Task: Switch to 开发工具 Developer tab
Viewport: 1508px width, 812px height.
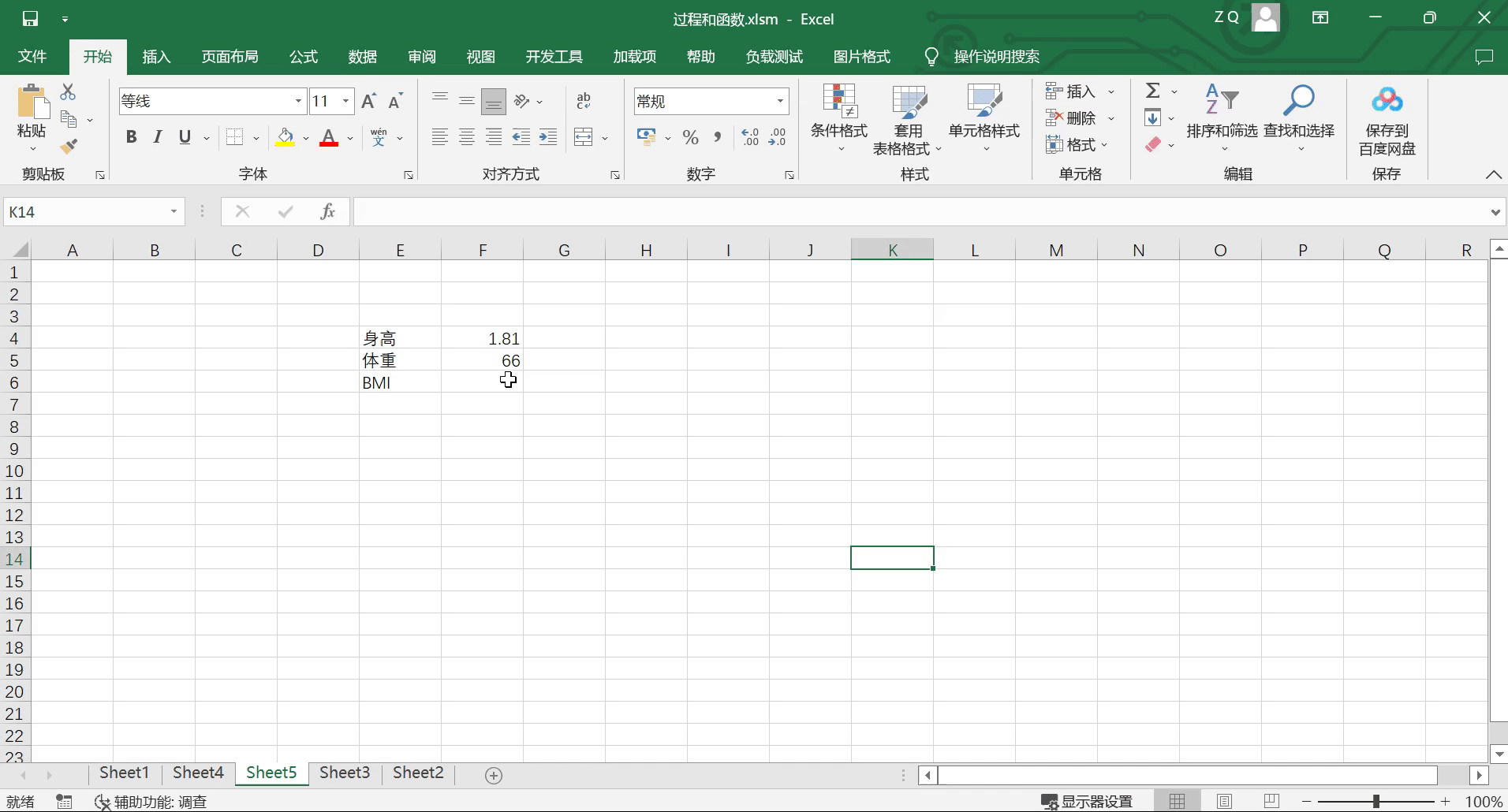Action: [x=554, y=56]
